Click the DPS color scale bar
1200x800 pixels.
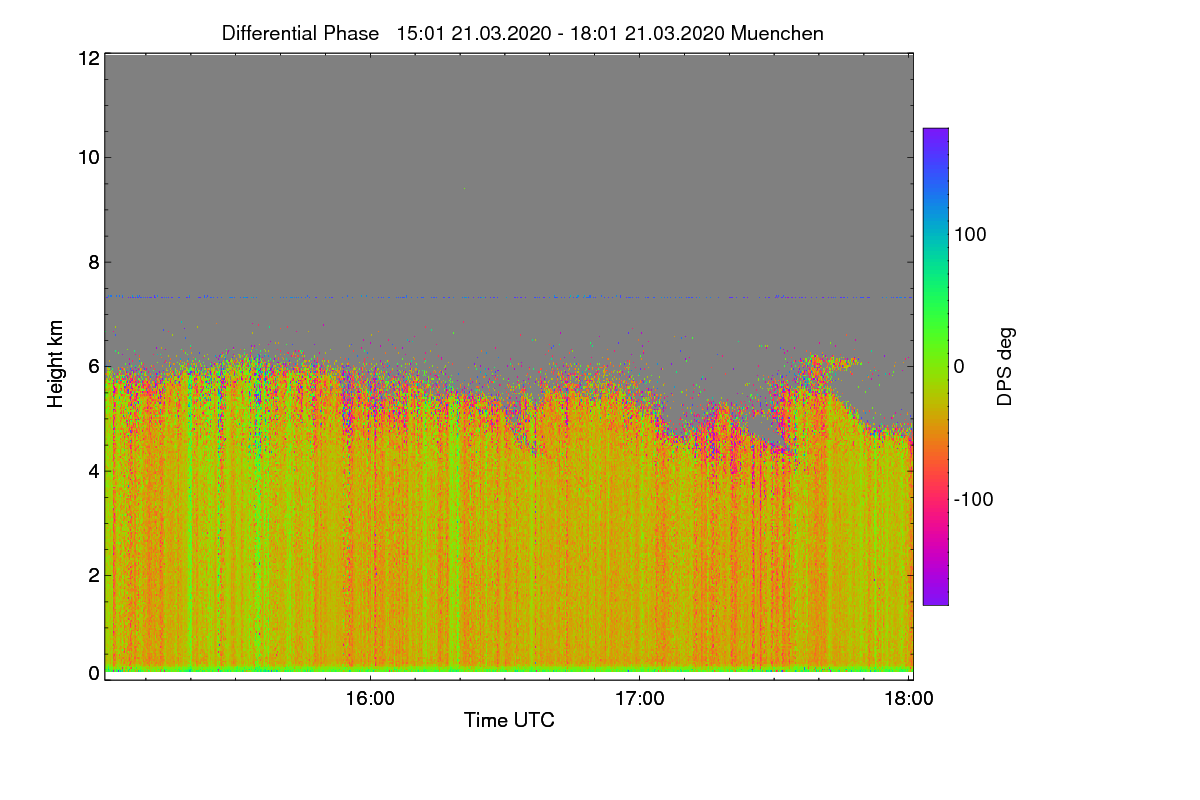point(935,366)
